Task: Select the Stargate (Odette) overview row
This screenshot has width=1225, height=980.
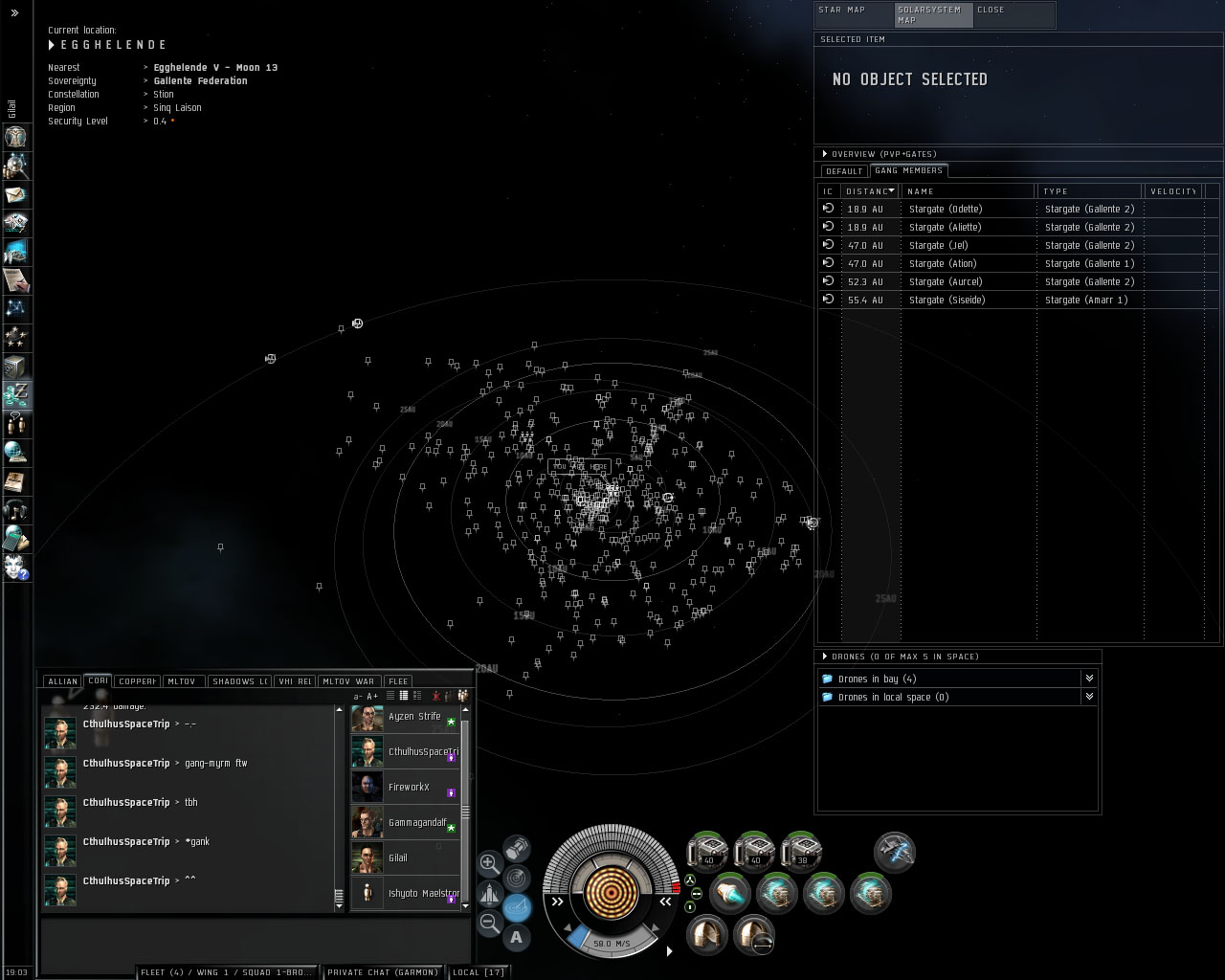Action: coord(1019,209)
